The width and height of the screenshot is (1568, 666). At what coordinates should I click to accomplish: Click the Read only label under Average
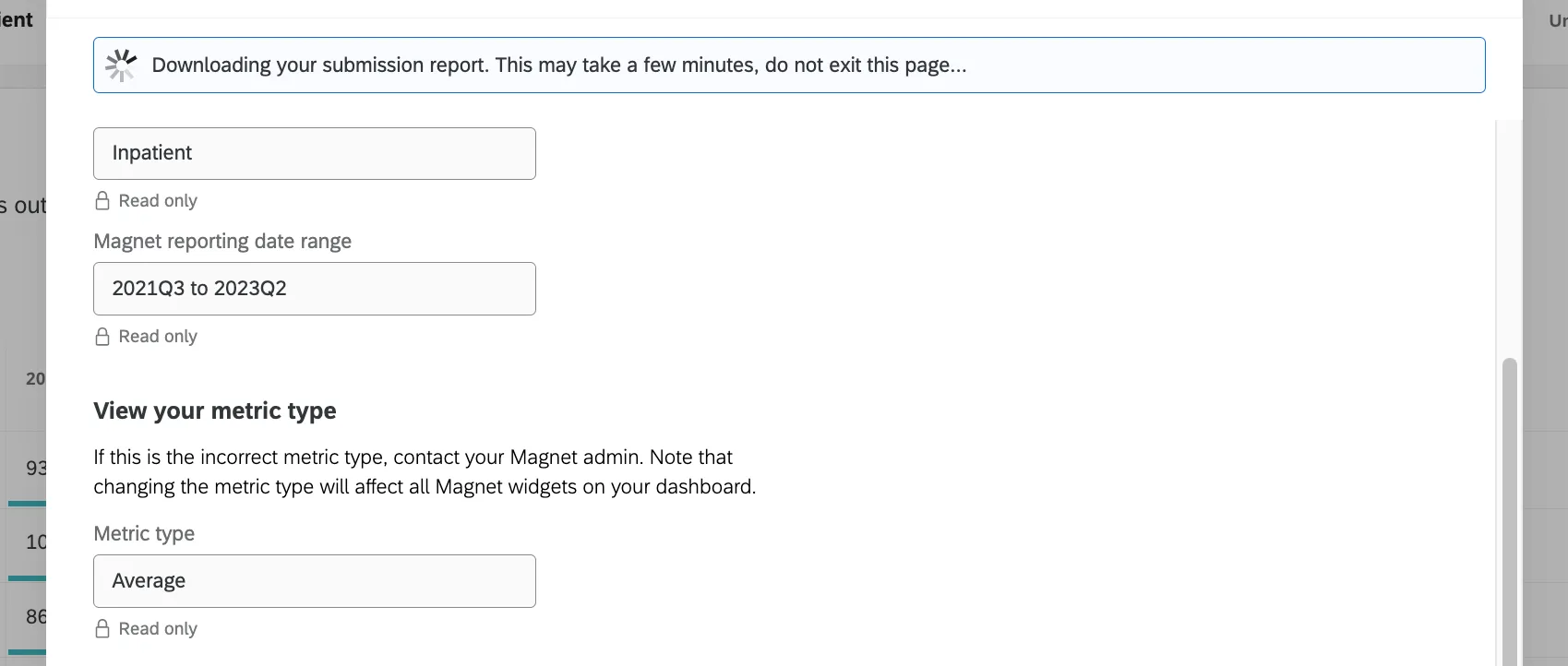click(158, 629)
